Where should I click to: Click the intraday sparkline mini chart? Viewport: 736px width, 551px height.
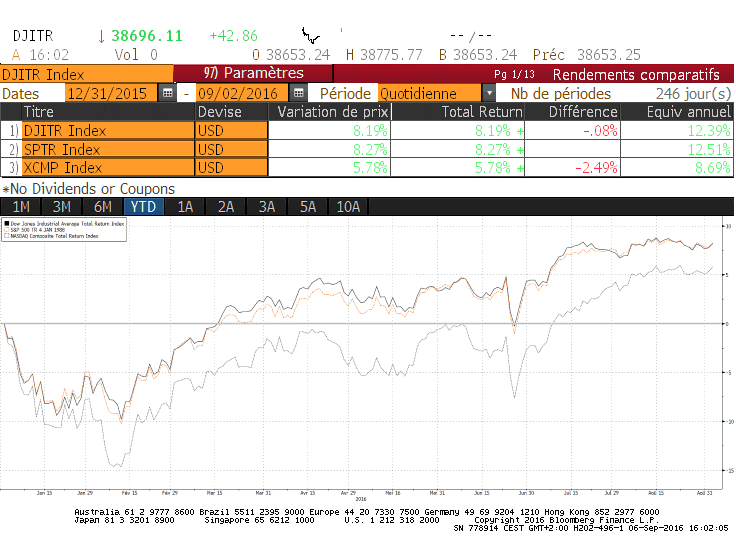click(x=311, y=35)
